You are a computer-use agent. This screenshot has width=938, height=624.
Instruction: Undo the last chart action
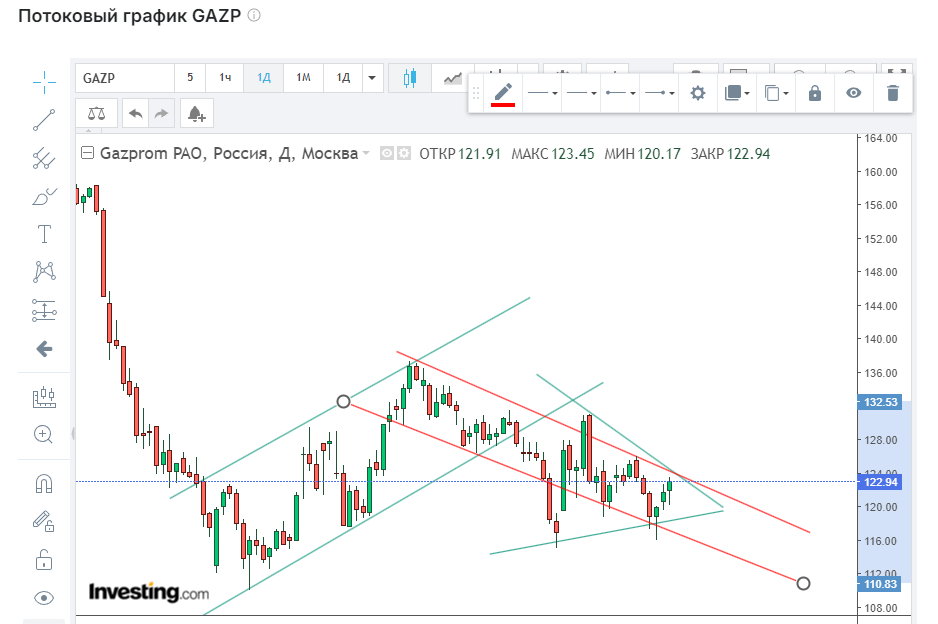[136, 114]
